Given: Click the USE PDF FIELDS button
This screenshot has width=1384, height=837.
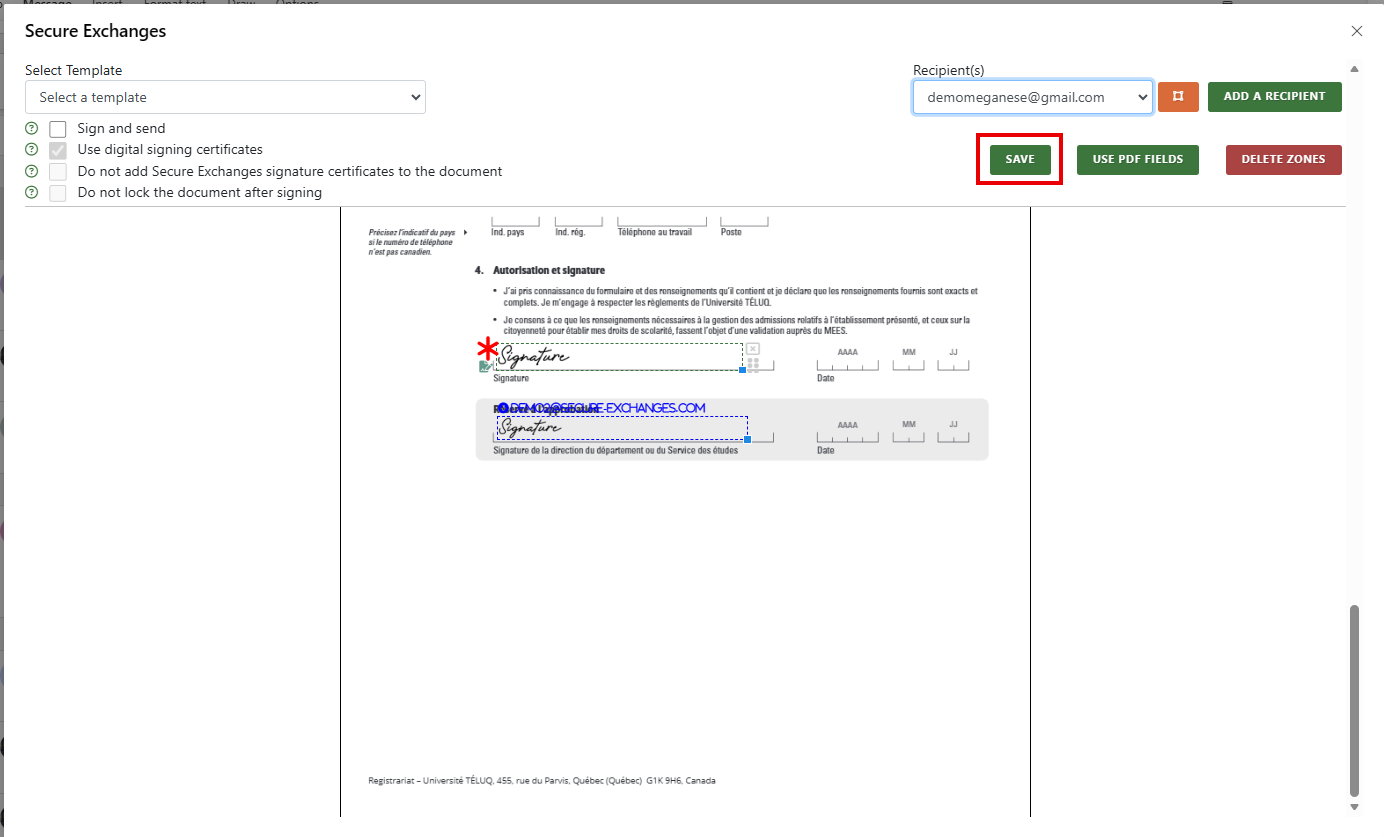Looking at the screenshot, I should (1138, 159).
